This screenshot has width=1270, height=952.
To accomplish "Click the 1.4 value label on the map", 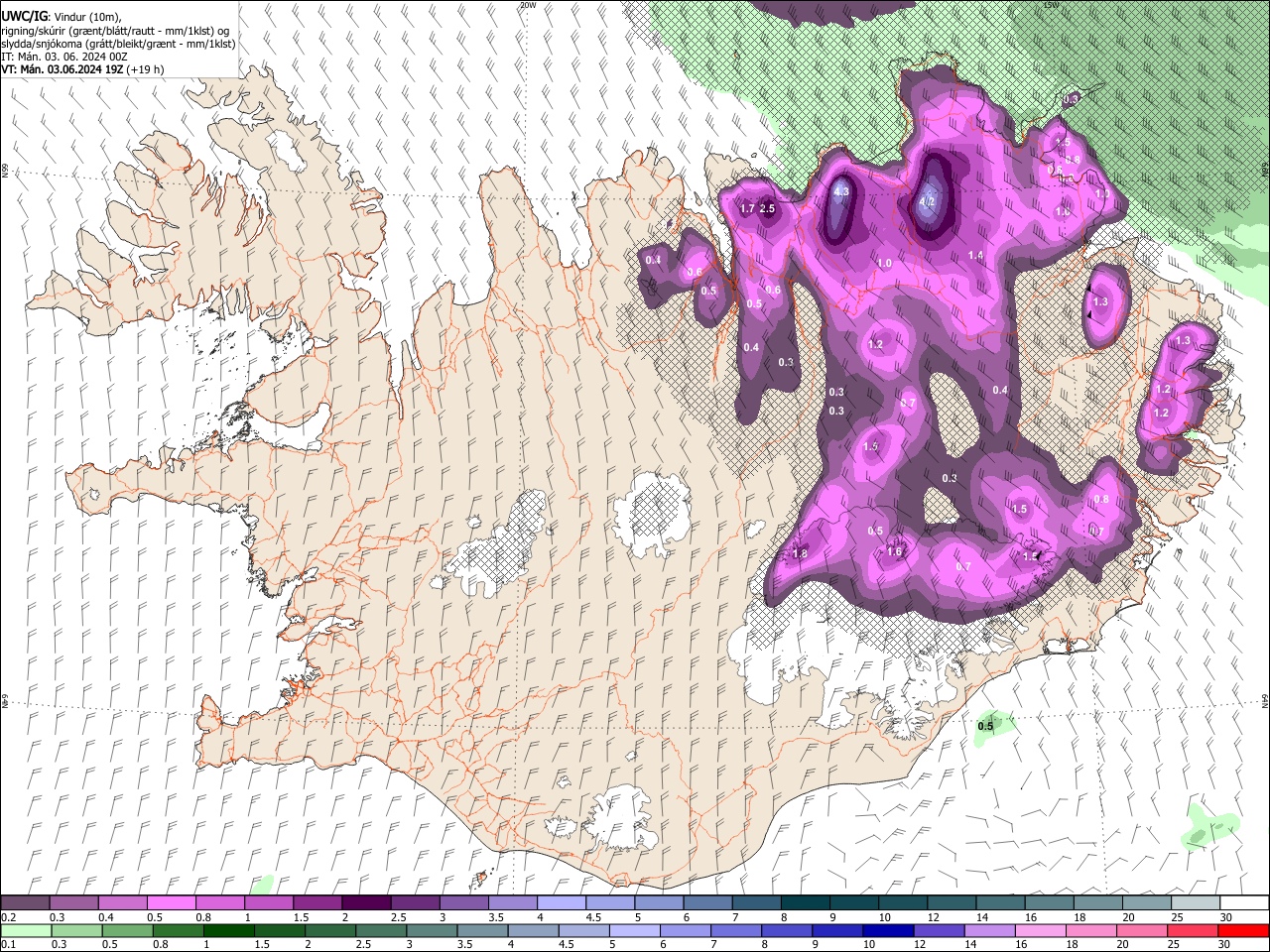I will point(975,255).
